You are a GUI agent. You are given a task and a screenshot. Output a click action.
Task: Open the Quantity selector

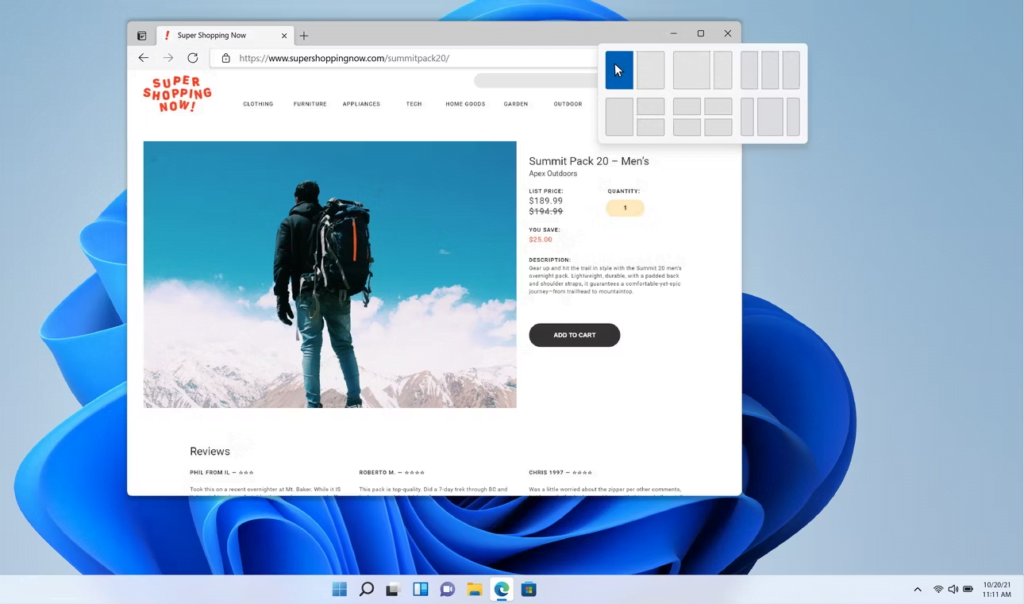(x=624, y=207)
